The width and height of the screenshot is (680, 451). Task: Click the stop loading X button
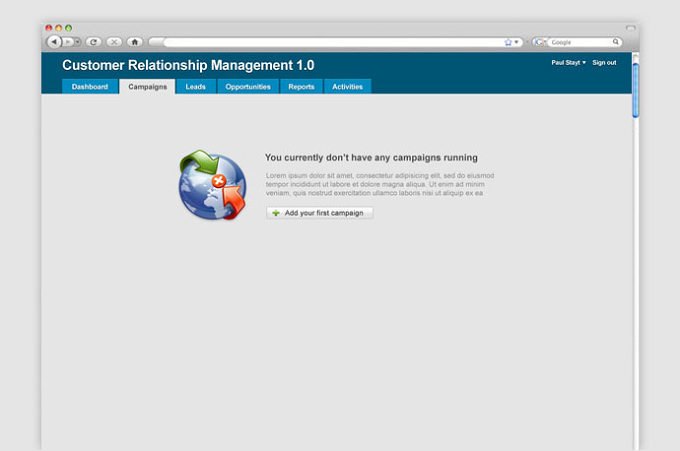(114, 42)
